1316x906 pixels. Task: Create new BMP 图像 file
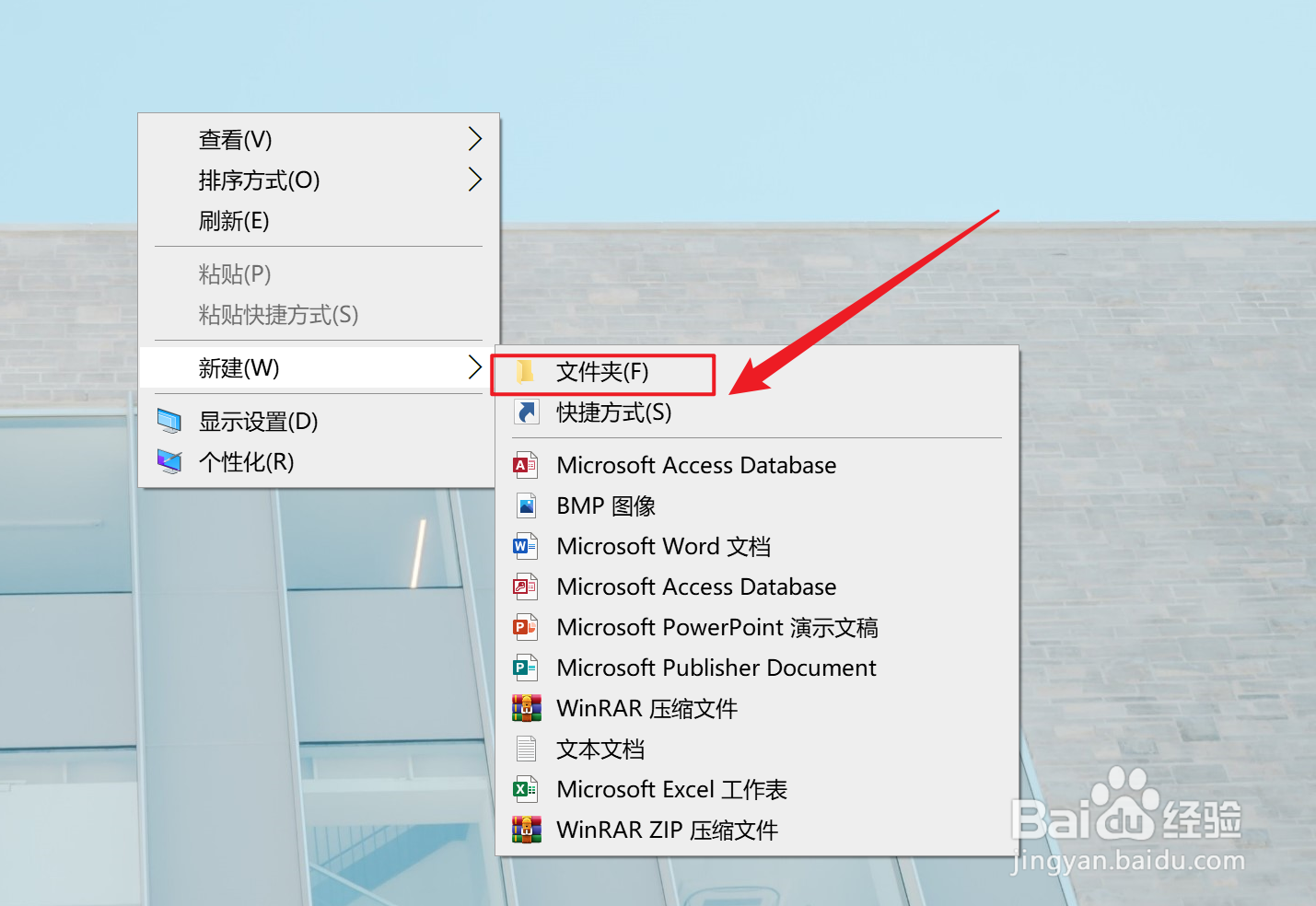757,505
